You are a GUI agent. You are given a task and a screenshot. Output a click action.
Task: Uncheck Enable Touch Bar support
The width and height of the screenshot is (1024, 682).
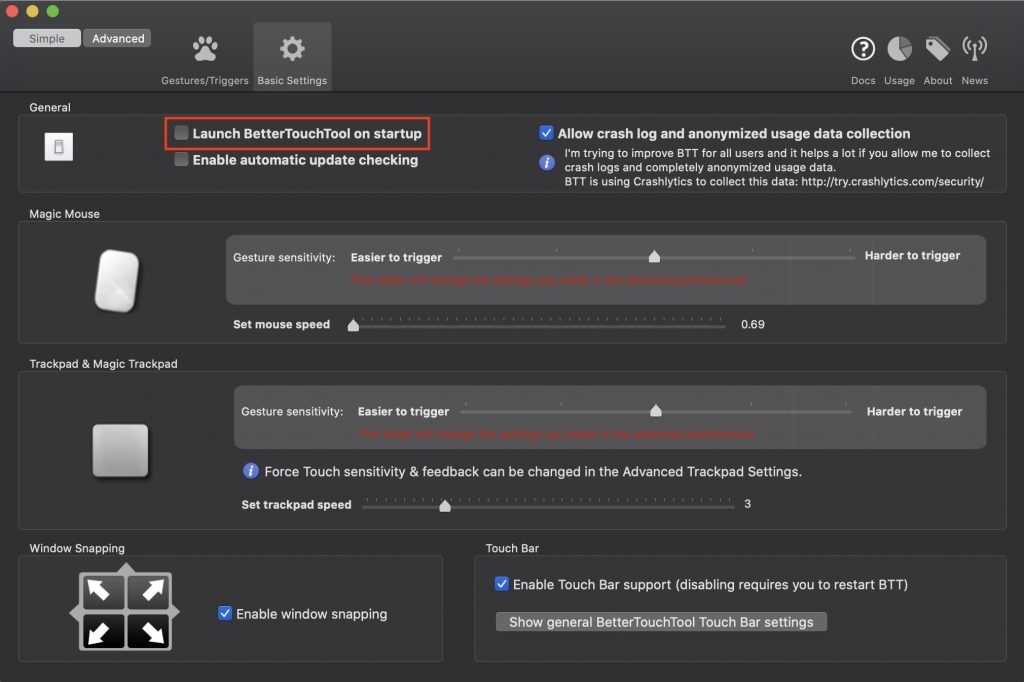(x=502, y=583)
